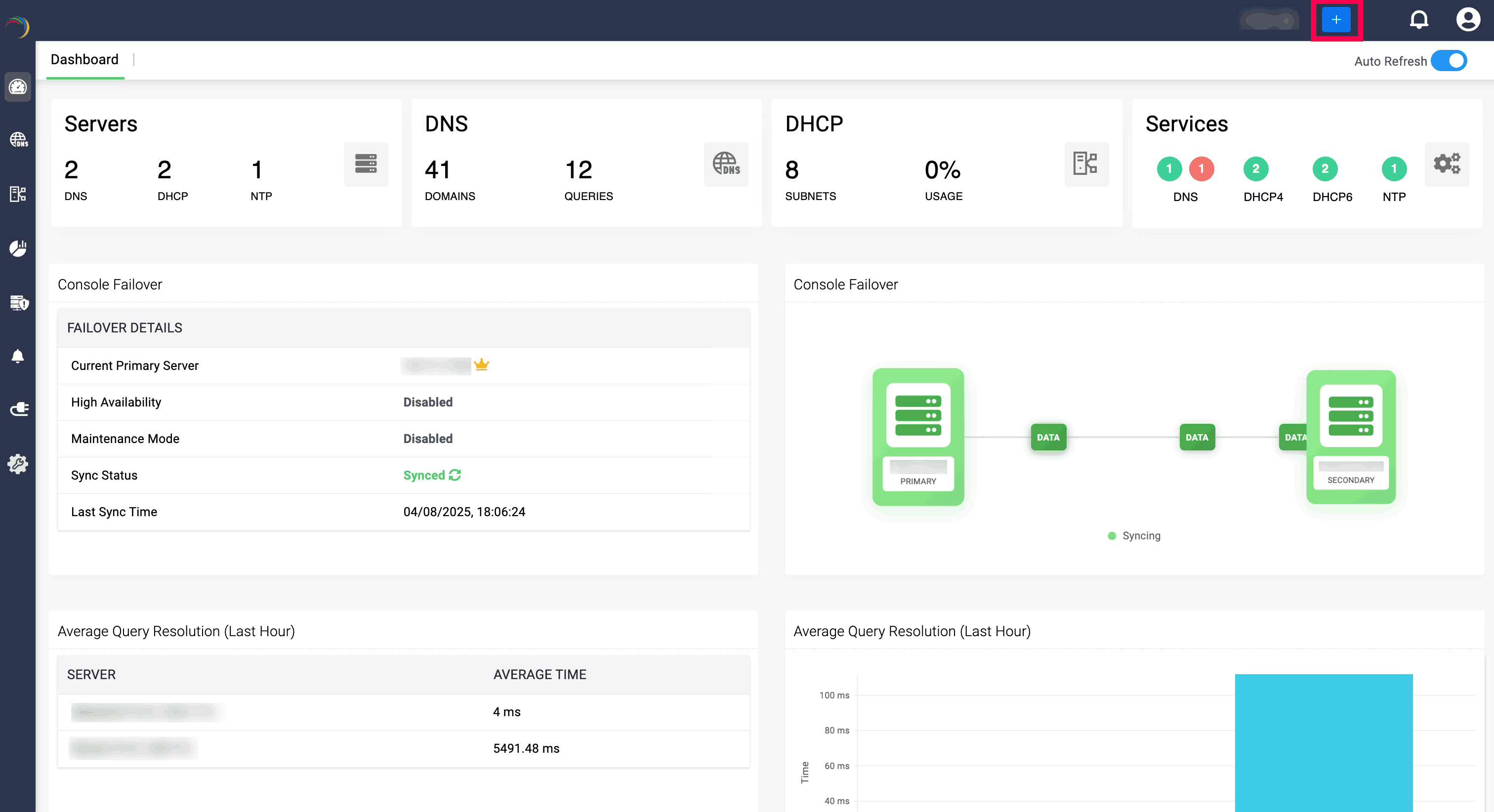The height and width of the screenshot is (812, 1494).
Task: Toggle the Auto Refresh switch
Action: click(x=1449, y=61)
